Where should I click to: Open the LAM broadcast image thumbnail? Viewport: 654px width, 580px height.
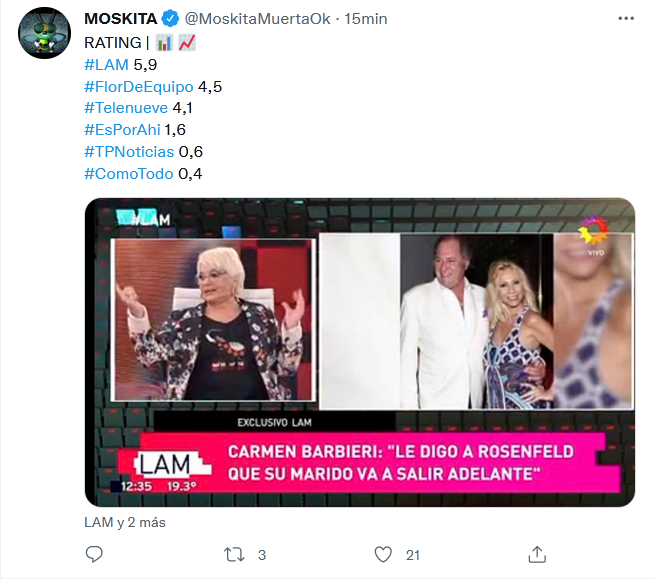click(x=360, y=352)
